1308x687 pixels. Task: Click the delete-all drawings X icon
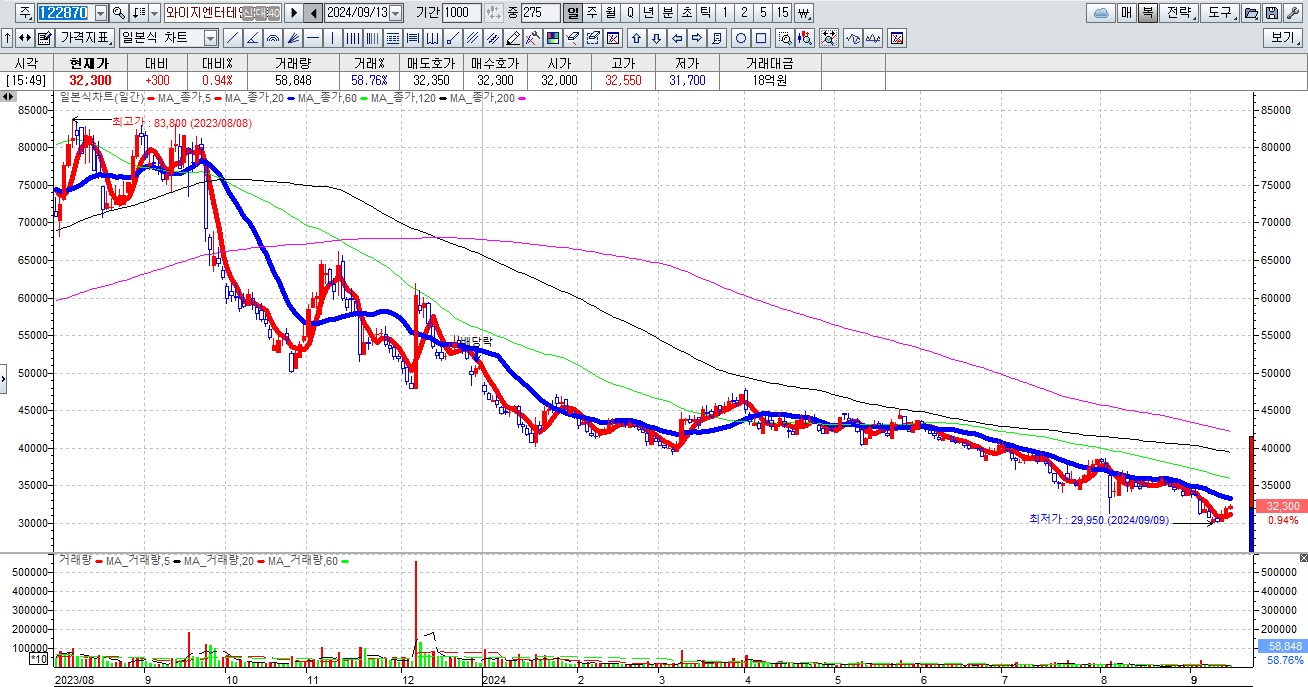click(x=613, y=37)
